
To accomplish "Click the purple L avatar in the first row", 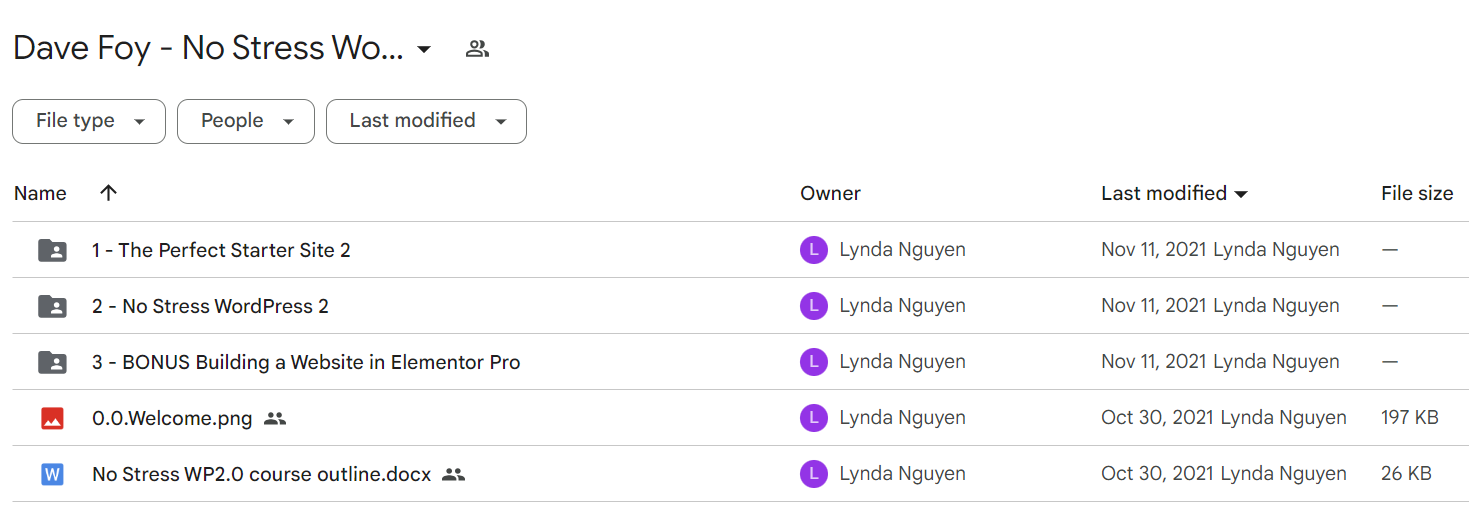I will click(814, 250).
